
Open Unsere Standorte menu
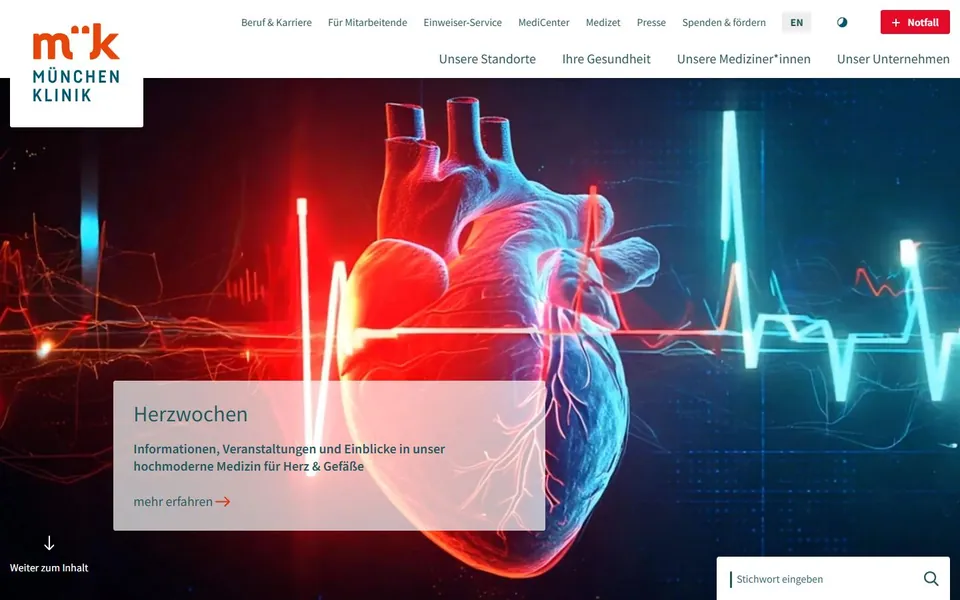pos(487,59)
